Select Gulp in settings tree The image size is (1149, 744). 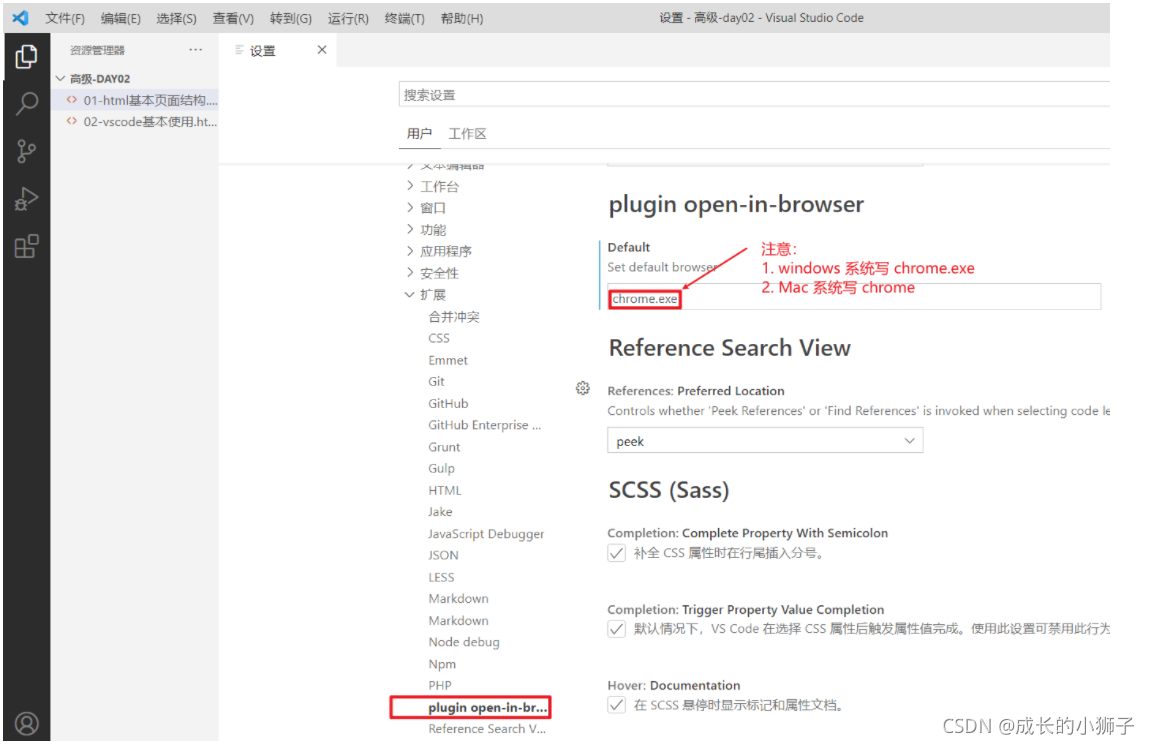[x=441, y=468]
